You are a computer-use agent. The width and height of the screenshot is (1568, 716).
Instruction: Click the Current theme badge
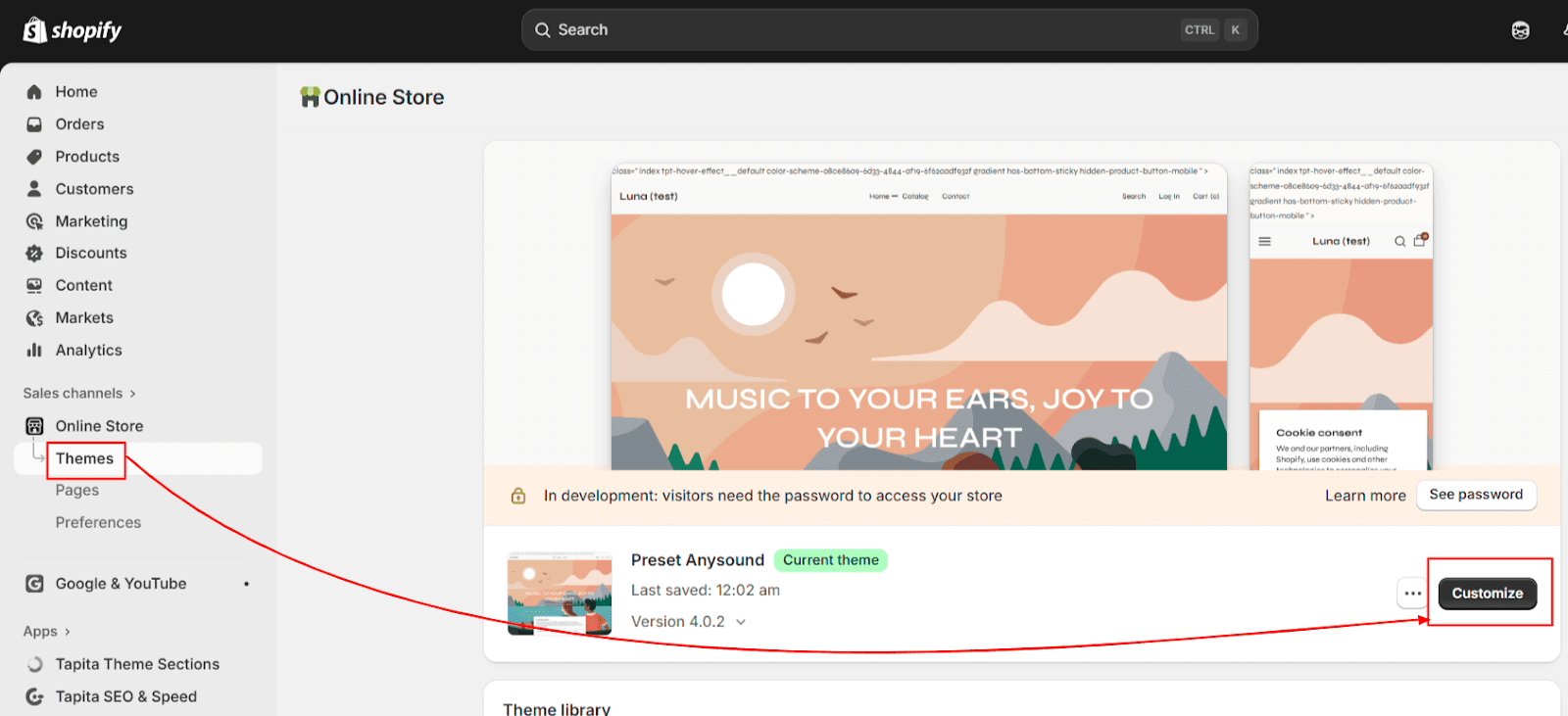pos(830,560)
